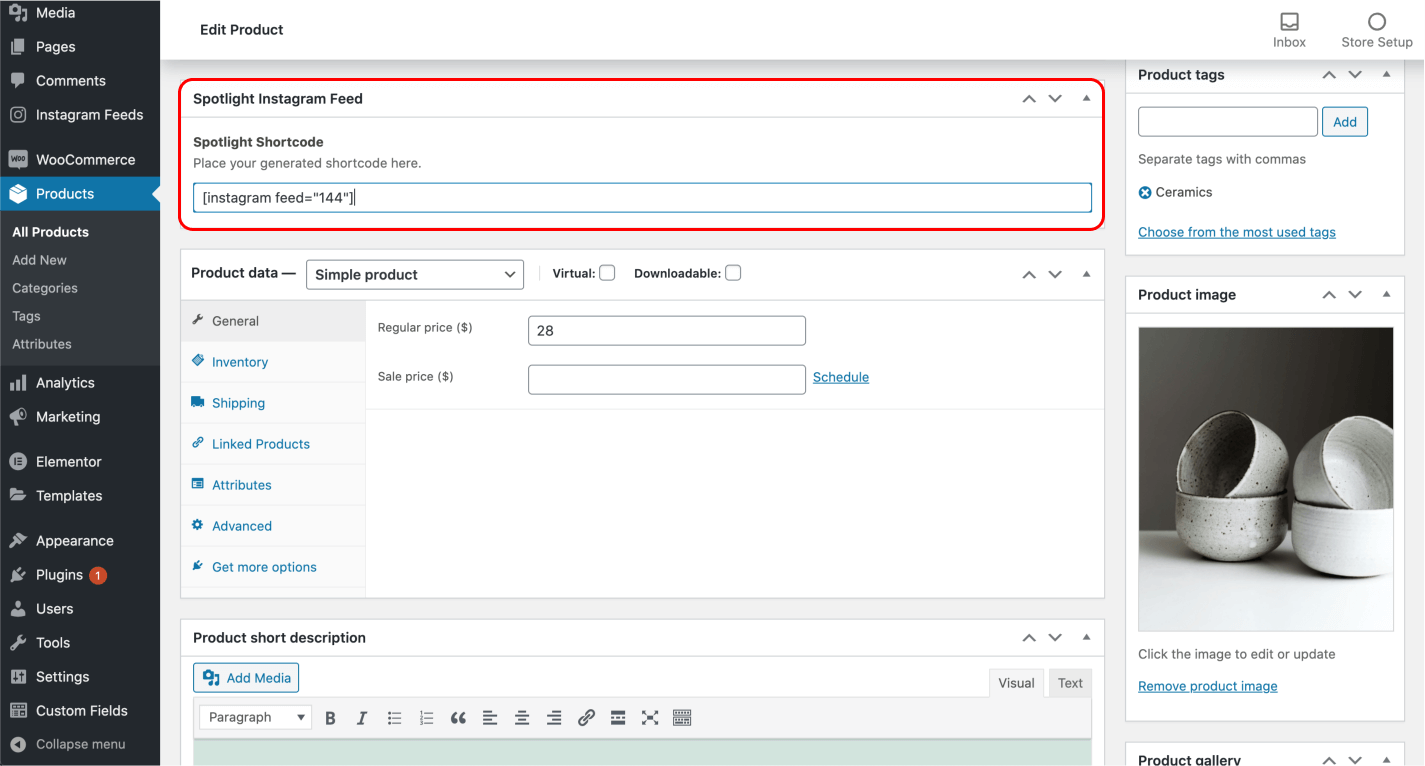Open the Get more options tab
The height and width of the screenshot is (766, 1425).
pos(273,567)
